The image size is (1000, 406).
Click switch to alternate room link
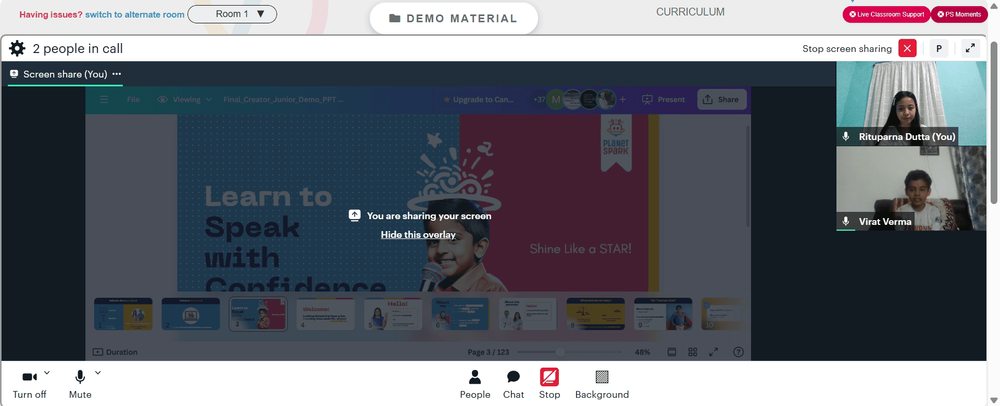click(135, 14)
